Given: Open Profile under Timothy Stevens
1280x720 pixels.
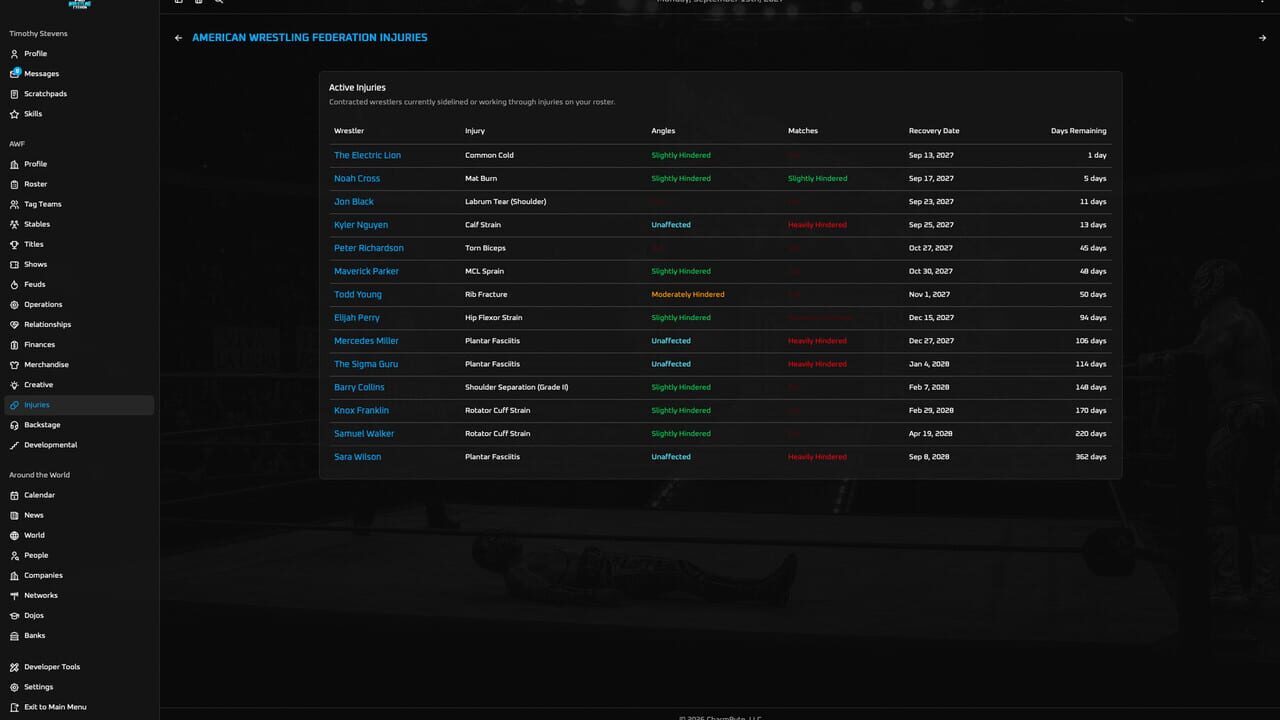Looking at the screenshot, I should [35, 54].
